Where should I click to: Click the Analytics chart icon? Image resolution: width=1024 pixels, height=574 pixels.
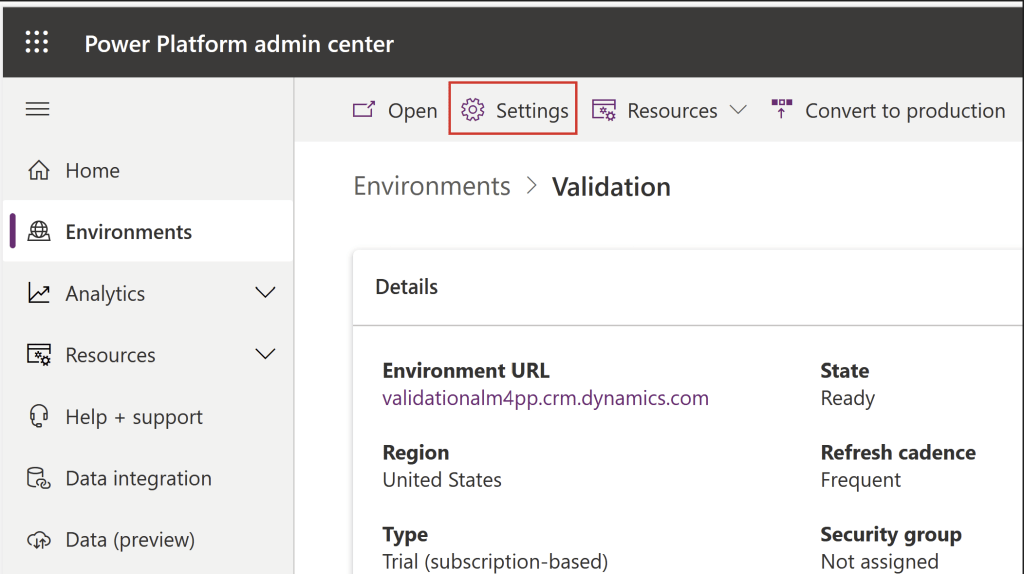tap(39, 294)
